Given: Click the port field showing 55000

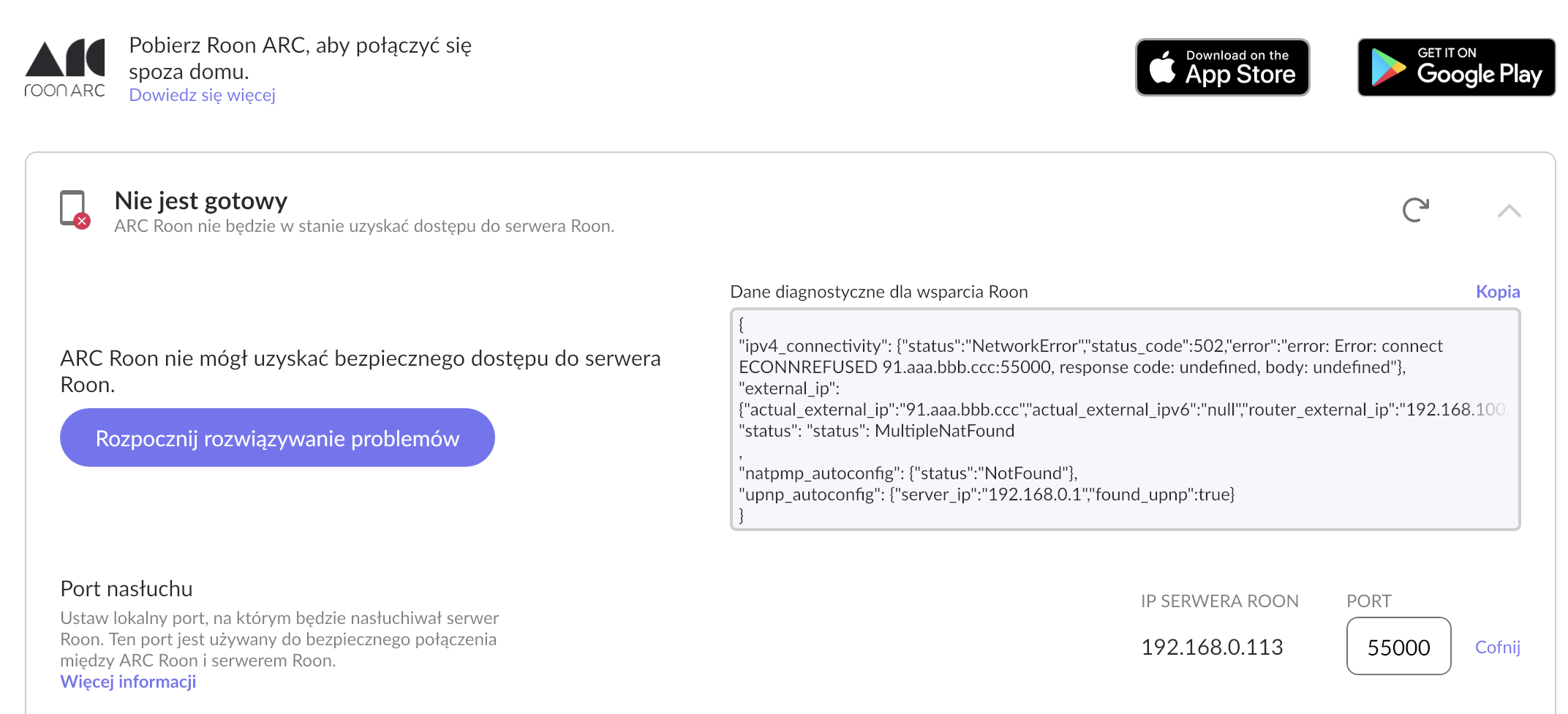Looking at the screenshot, I should (x=1398, y=646).
